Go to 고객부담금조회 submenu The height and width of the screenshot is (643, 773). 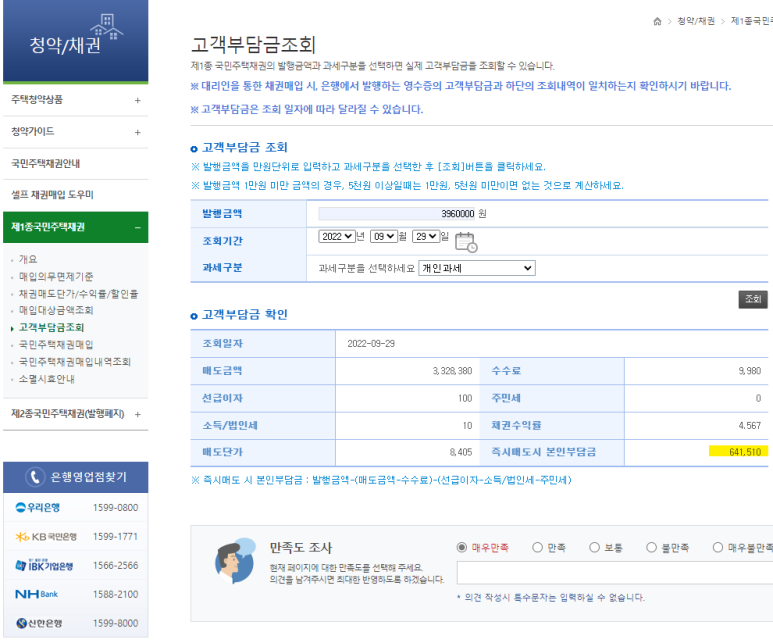click(51, 327)
